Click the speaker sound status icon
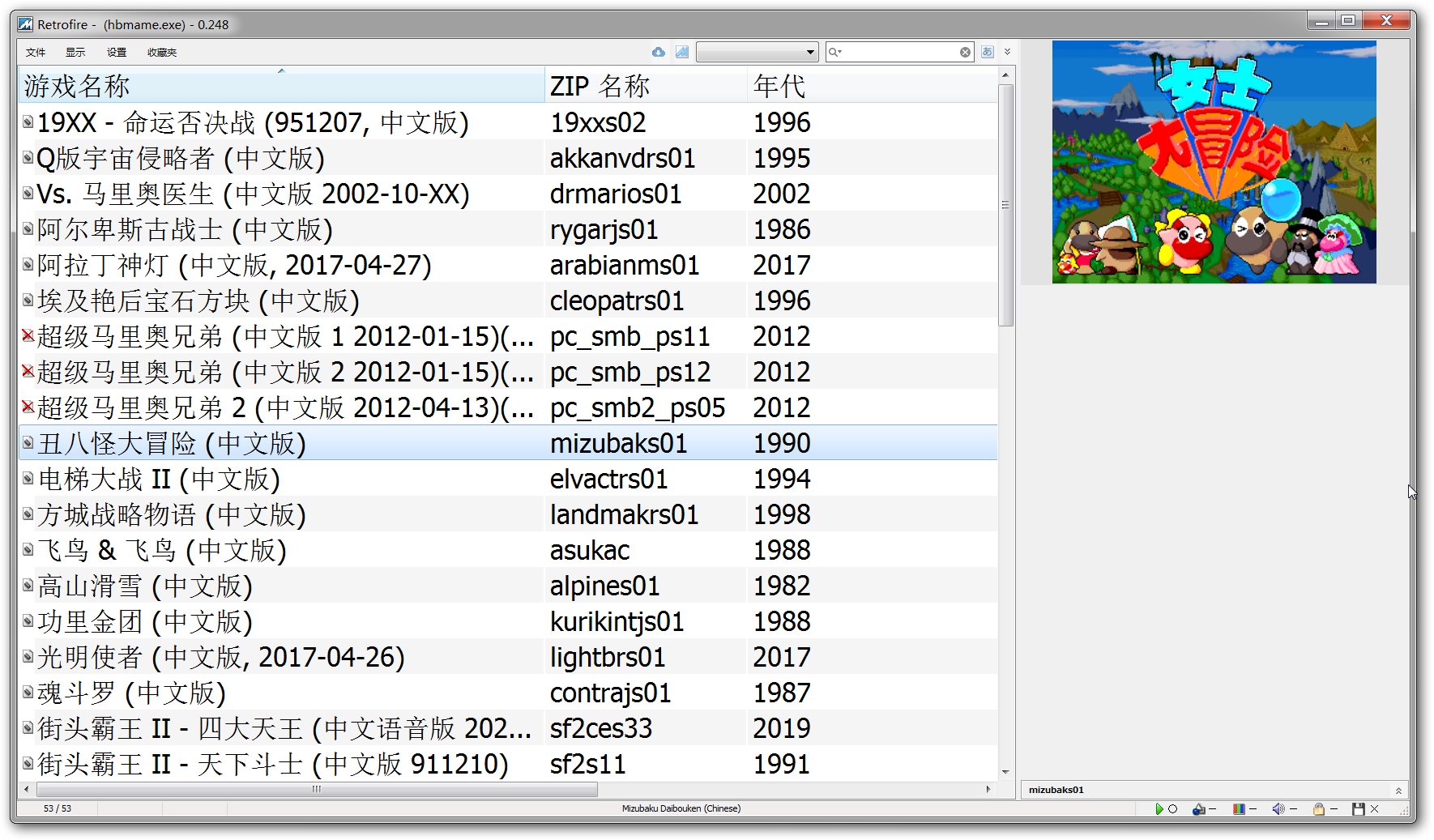 coord(1278,808)
